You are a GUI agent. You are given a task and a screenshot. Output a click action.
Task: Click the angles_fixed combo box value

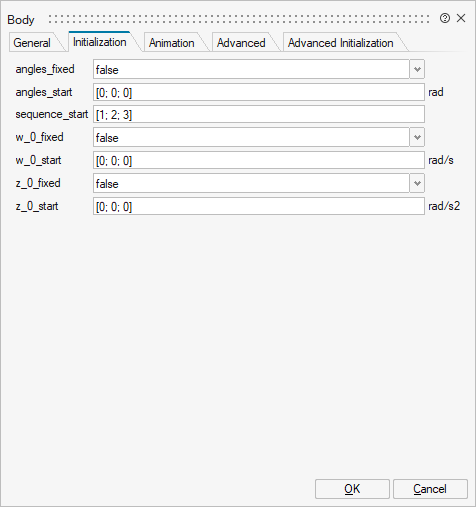(x=251, y=69)
